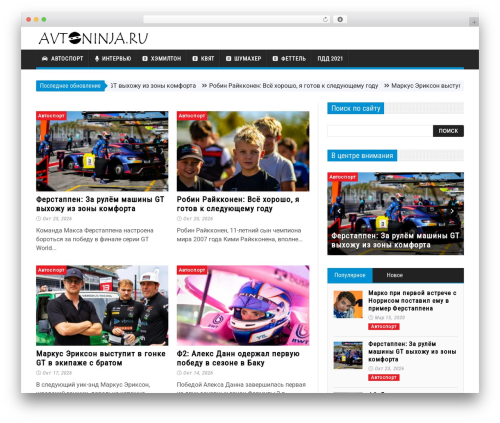Click the icon beside Шумахер menu item

tap(228, 59)
